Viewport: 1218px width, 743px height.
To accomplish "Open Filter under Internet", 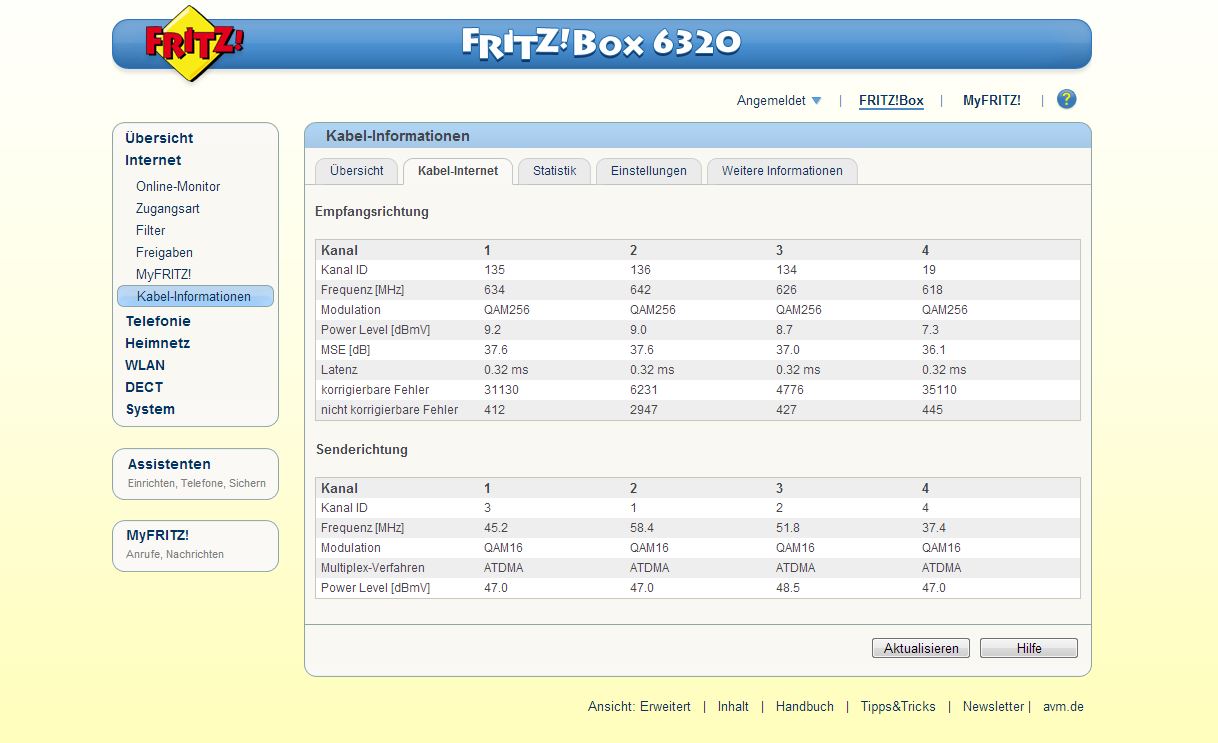I will point(151,230).
